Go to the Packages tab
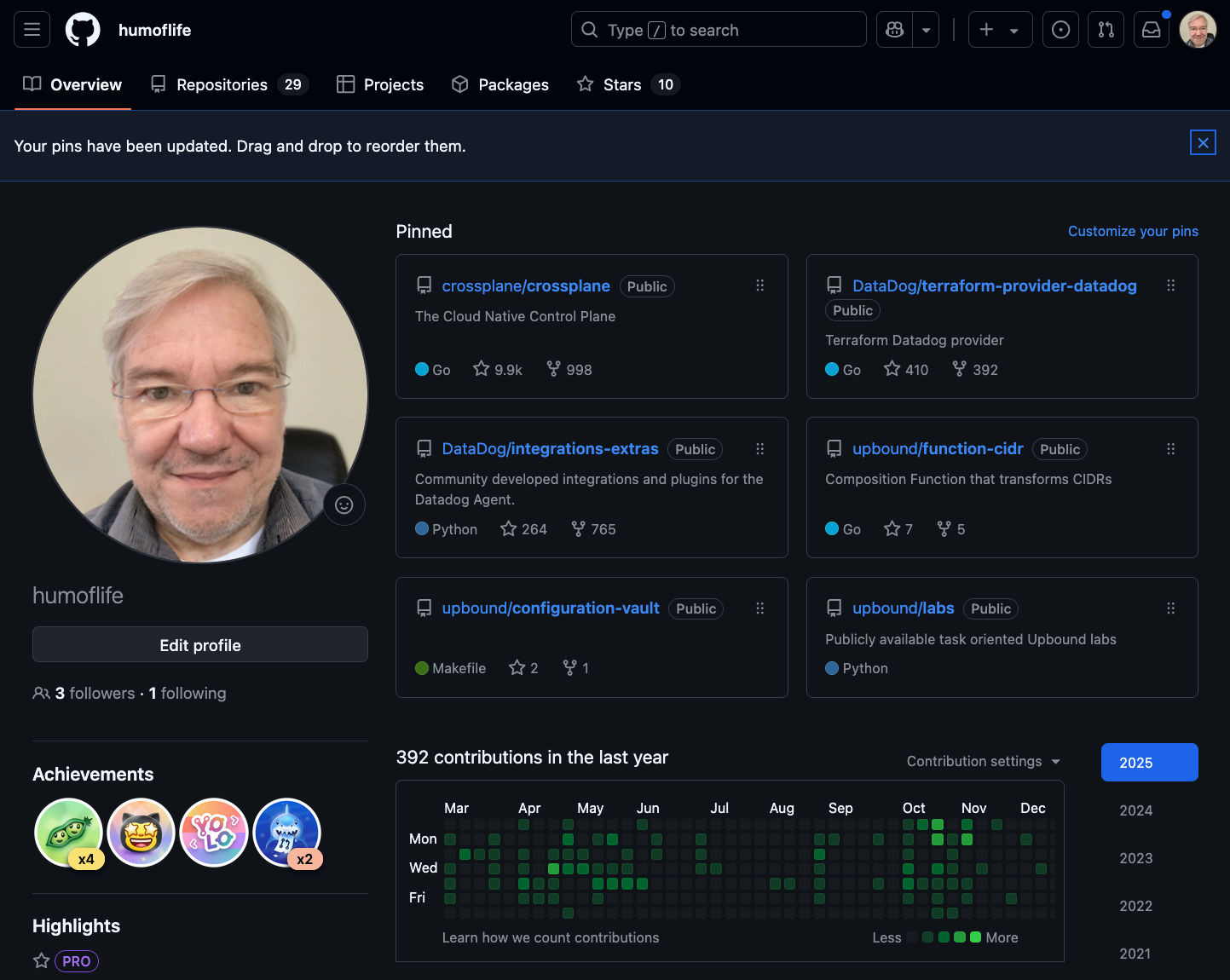 pos(500,84)
